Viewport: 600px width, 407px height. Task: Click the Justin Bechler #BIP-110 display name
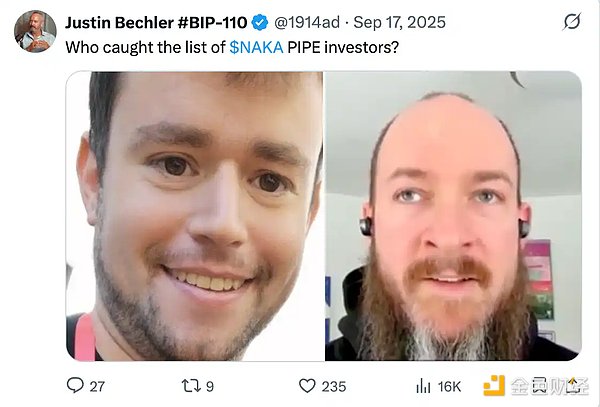coord(156,23)
